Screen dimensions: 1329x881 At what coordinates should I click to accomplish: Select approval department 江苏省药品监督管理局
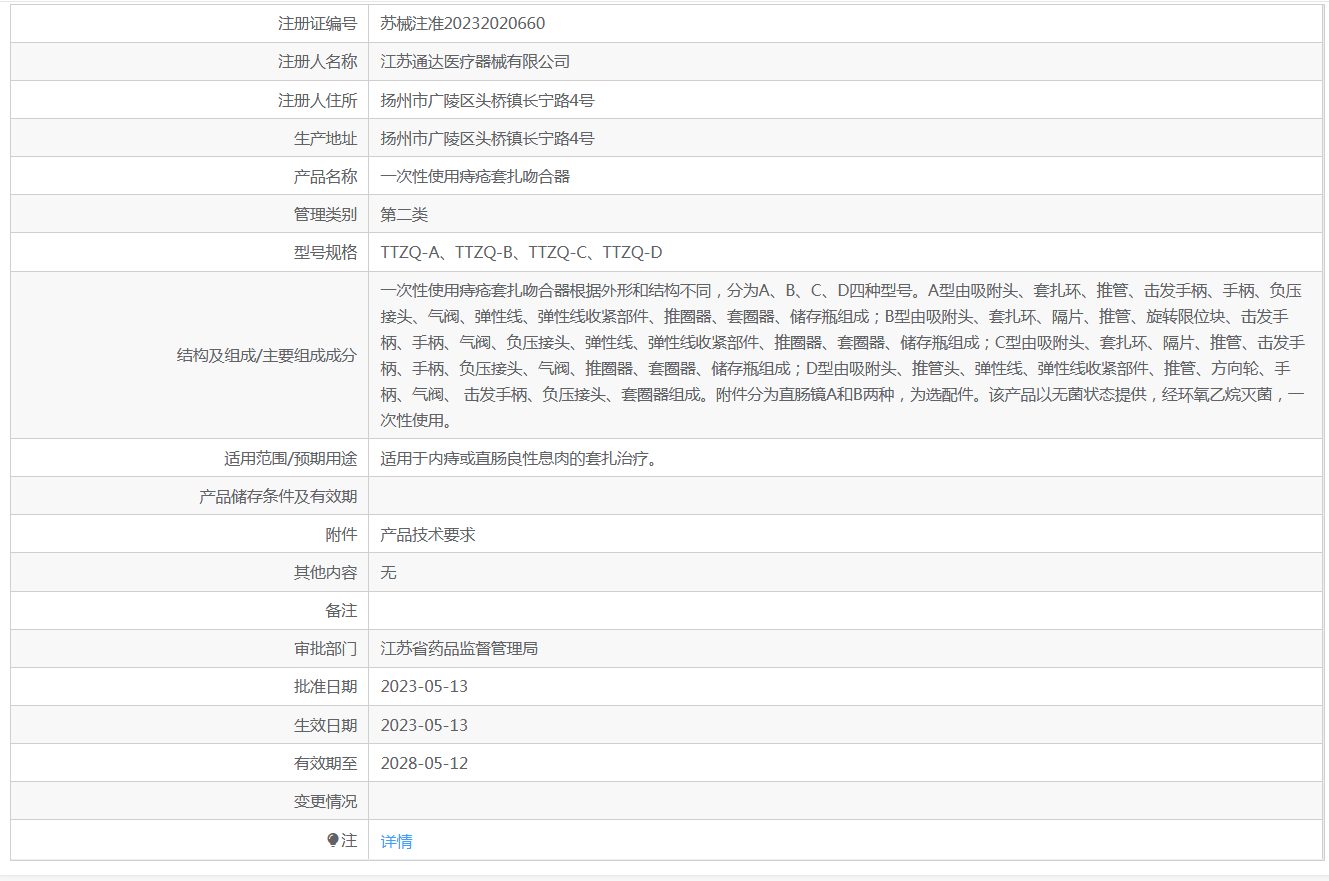click(459, 648)
